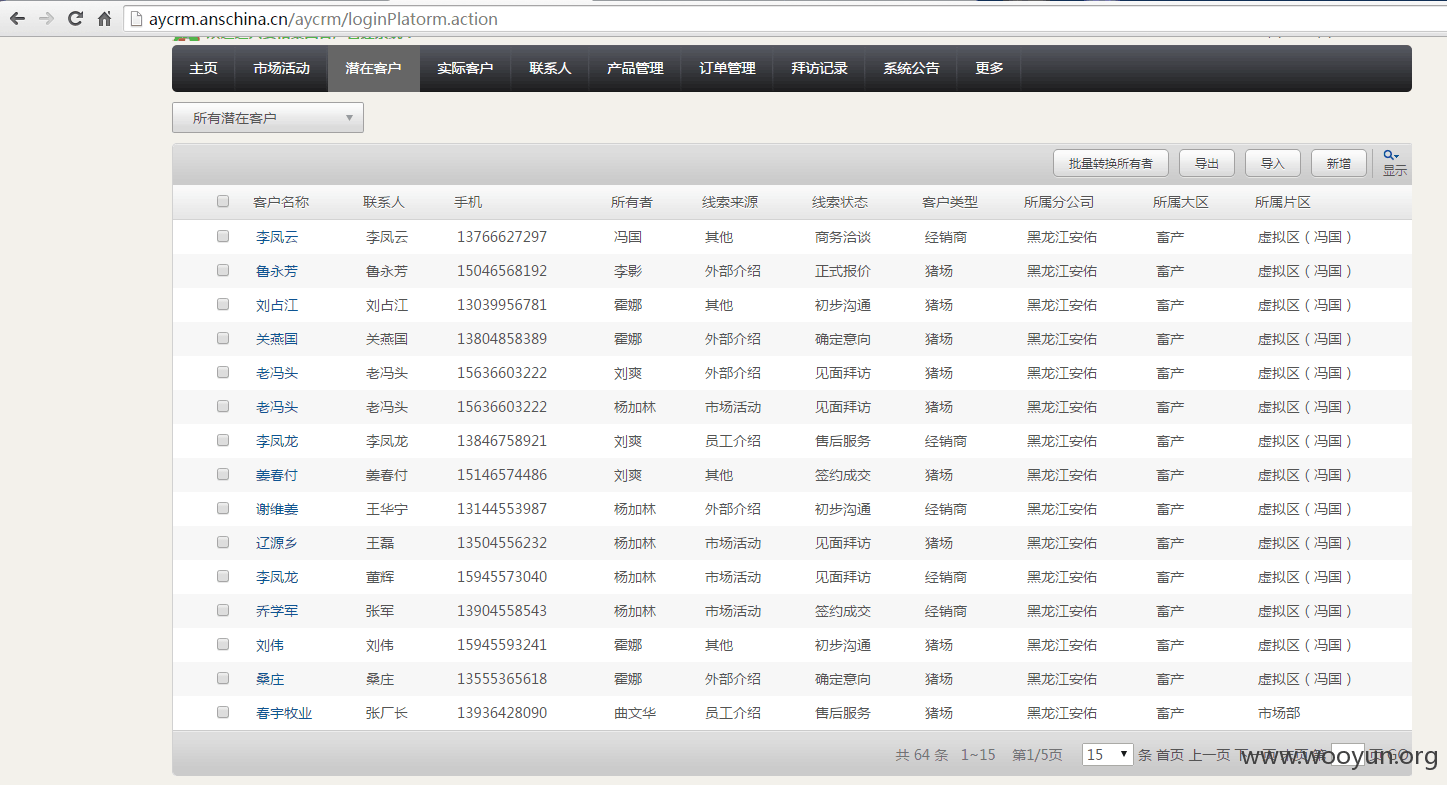Click the 手机 column header
The image size is (1447, 785).
(468, 202)
